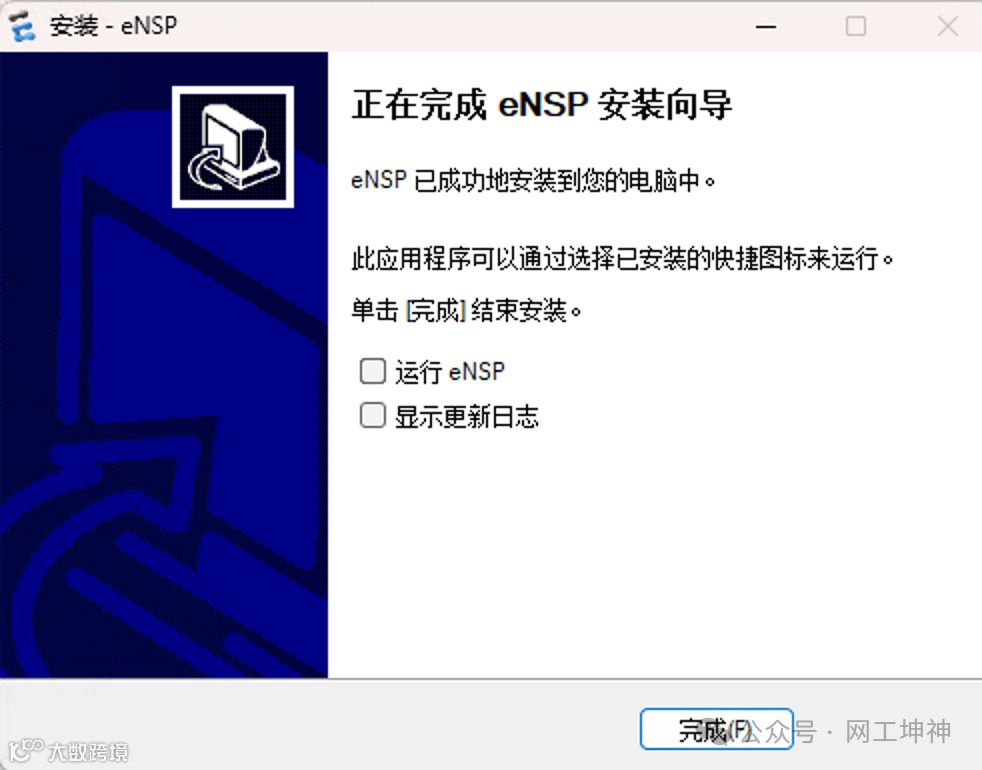Click the 大数跨境 watermark text
Viewport: 982px width, 770px height.
[88, 751]
